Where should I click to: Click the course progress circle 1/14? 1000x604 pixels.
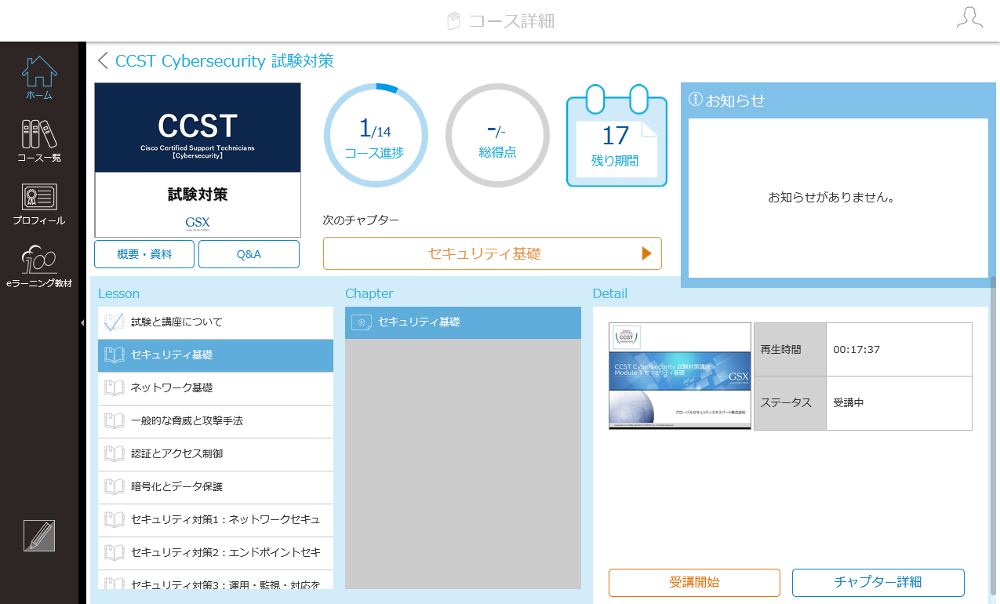point(376,135)
